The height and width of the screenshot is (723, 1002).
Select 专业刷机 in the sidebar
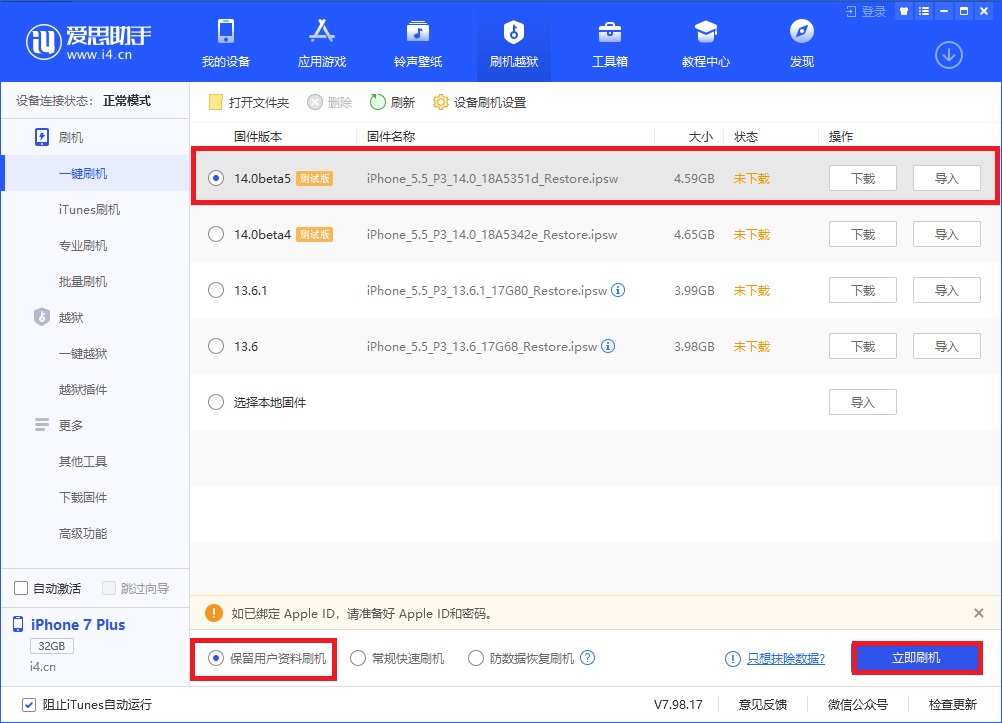(83, 245)
